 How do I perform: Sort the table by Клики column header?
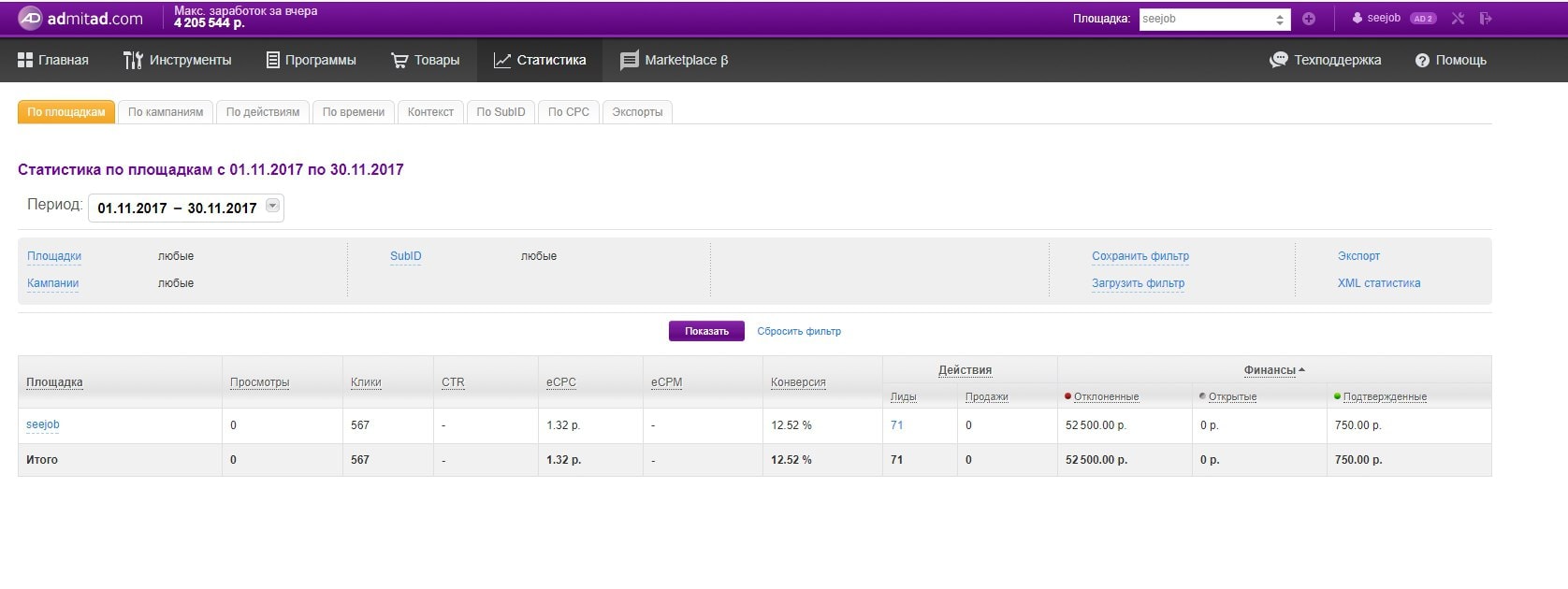coord(366,382)
